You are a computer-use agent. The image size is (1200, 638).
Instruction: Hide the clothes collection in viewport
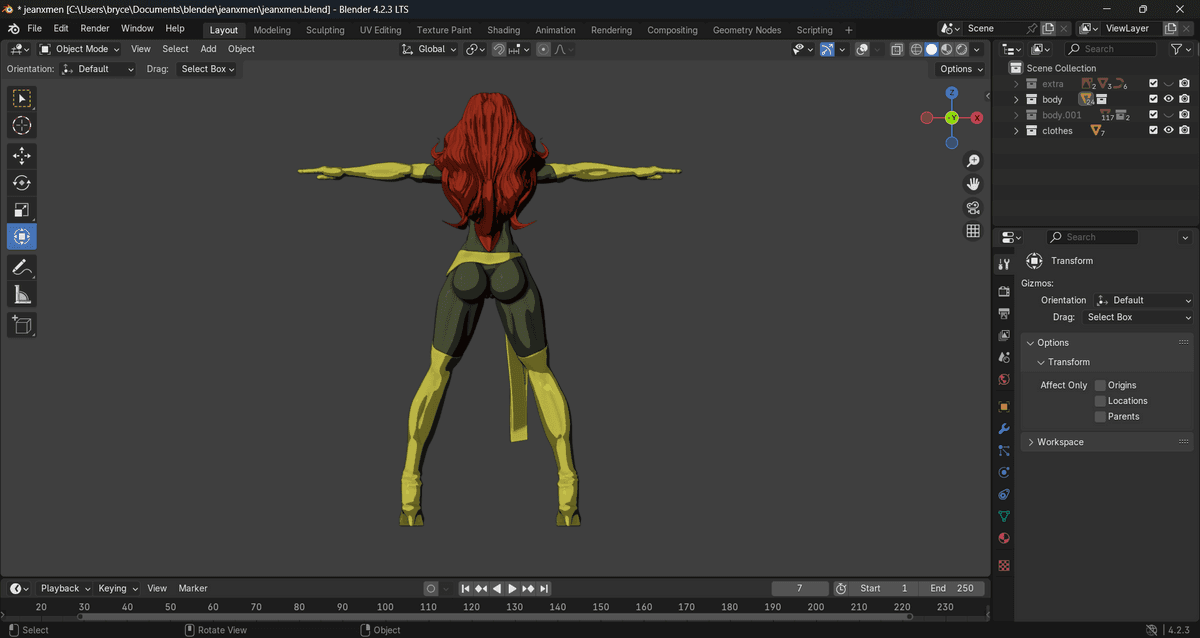(1168, 131)
